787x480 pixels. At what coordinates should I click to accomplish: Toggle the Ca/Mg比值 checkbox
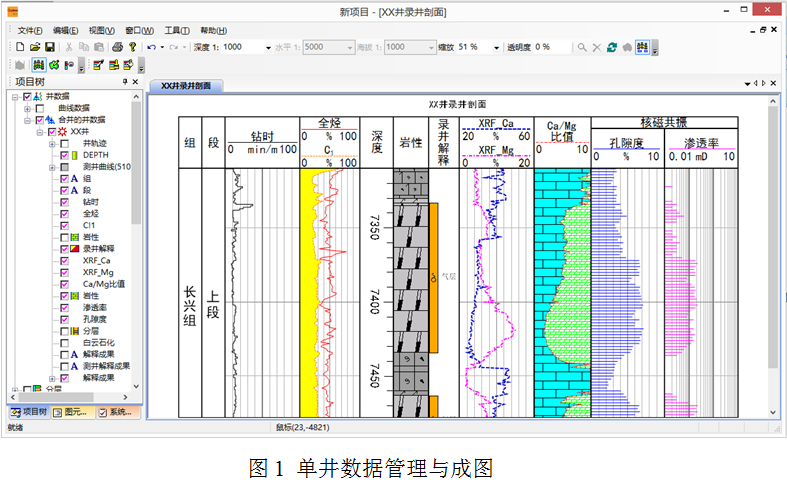tap(64, 284)
